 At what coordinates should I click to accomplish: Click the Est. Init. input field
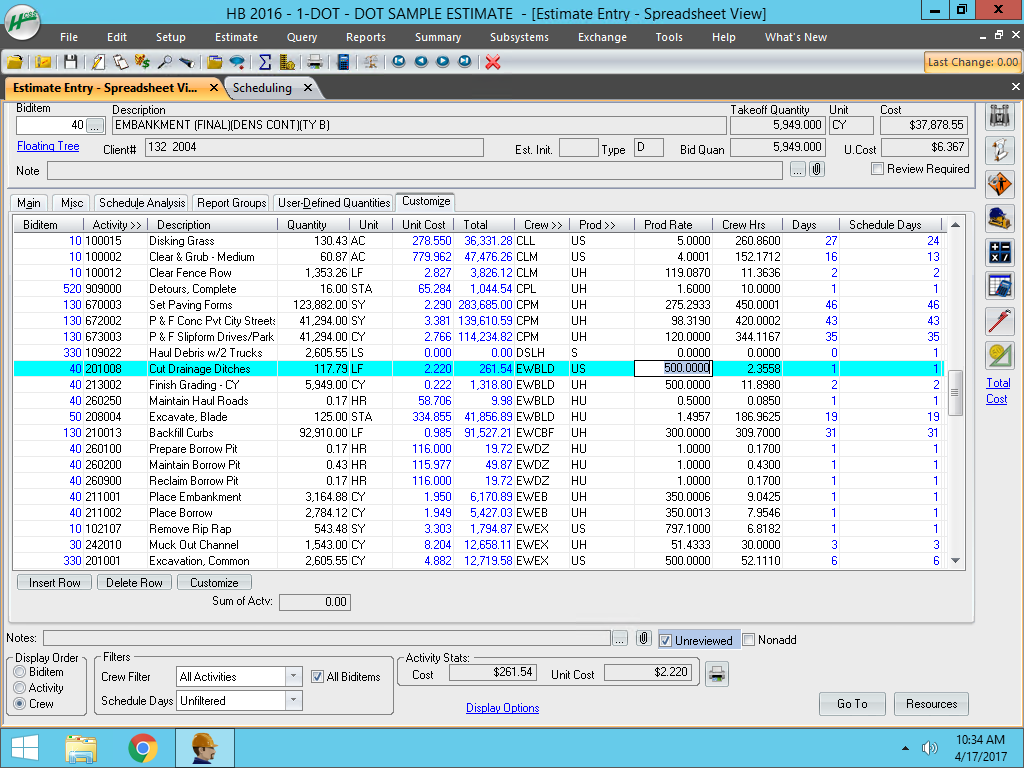click(579, 148)
